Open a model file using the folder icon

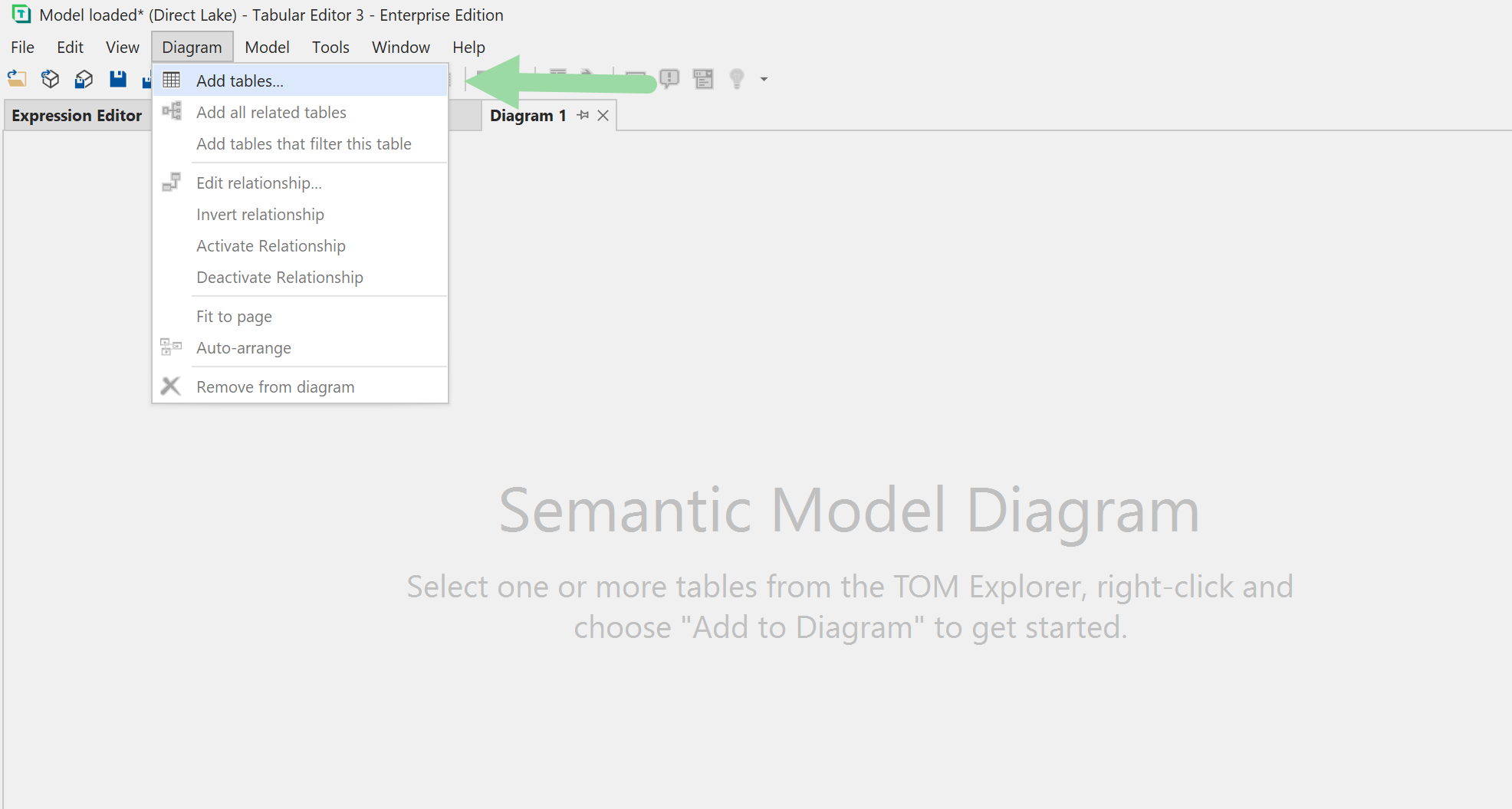16,79
